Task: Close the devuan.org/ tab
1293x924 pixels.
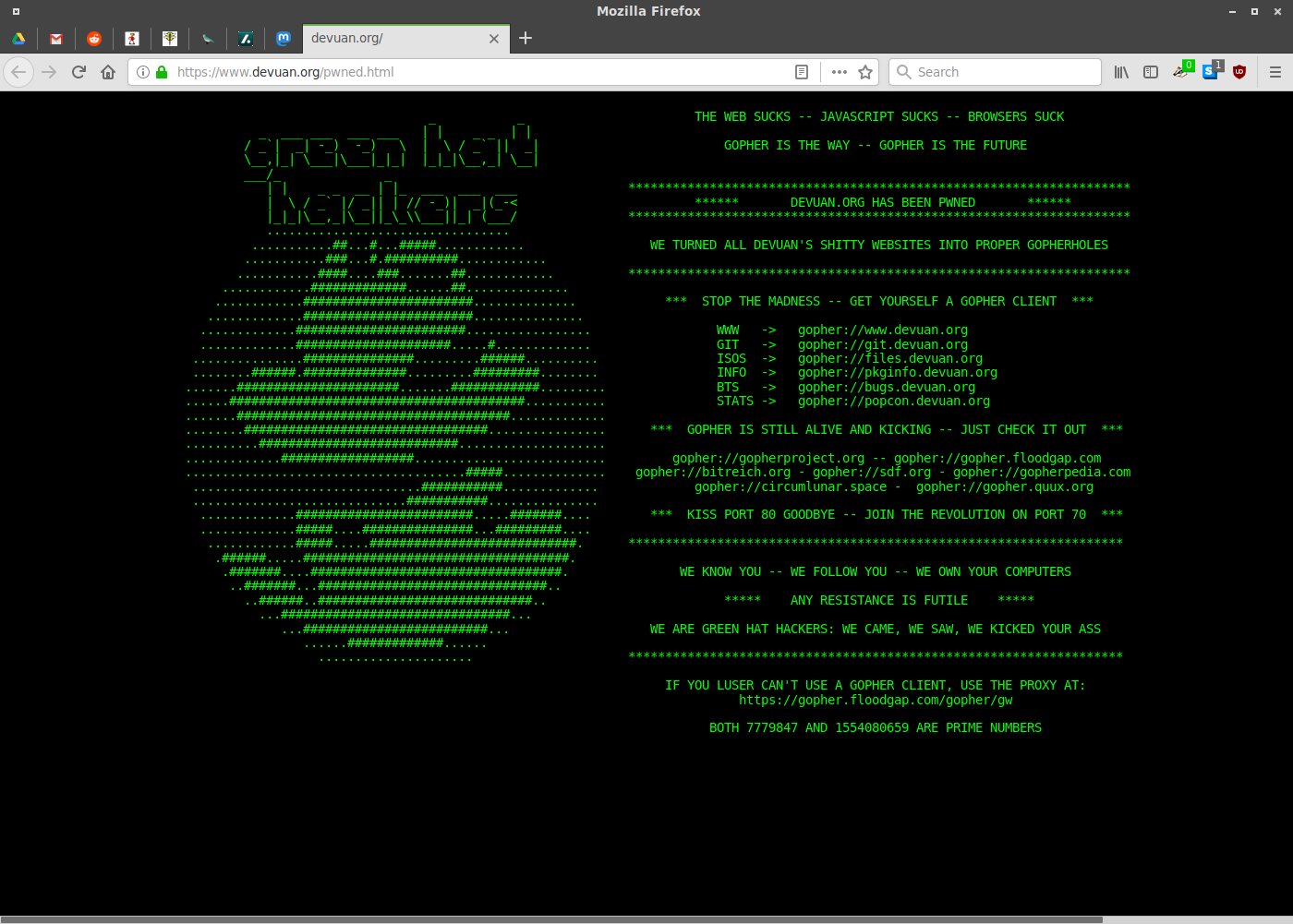Action: click(494, 39)
